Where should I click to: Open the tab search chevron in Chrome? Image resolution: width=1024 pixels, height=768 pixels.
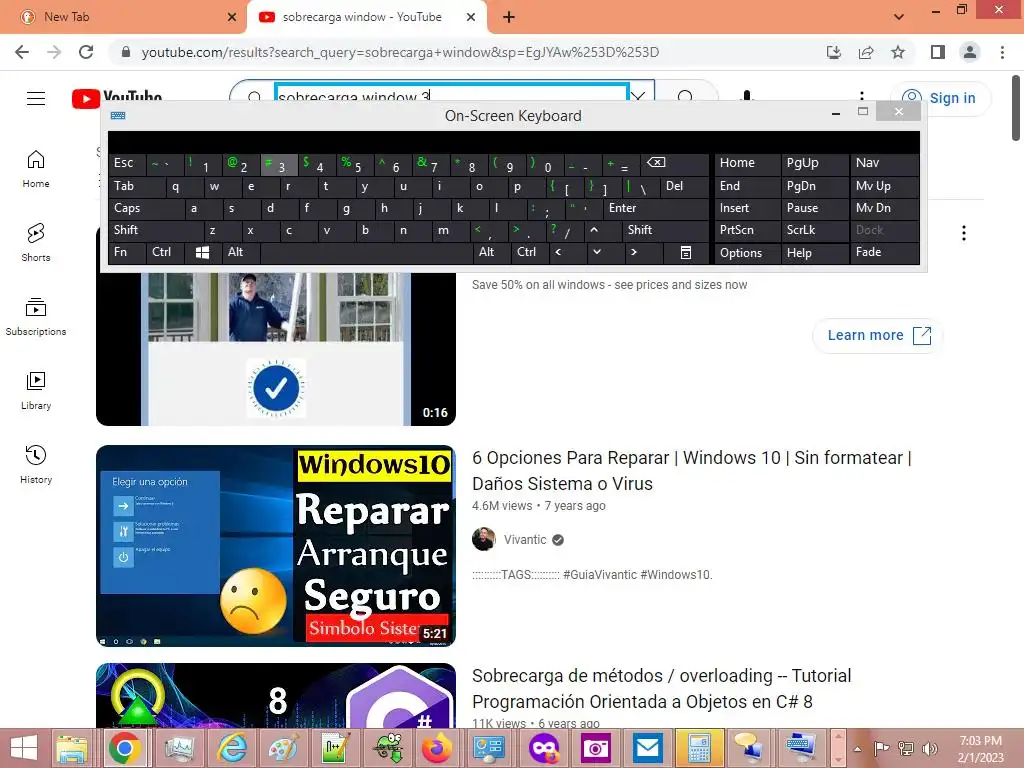click(899, 17)
